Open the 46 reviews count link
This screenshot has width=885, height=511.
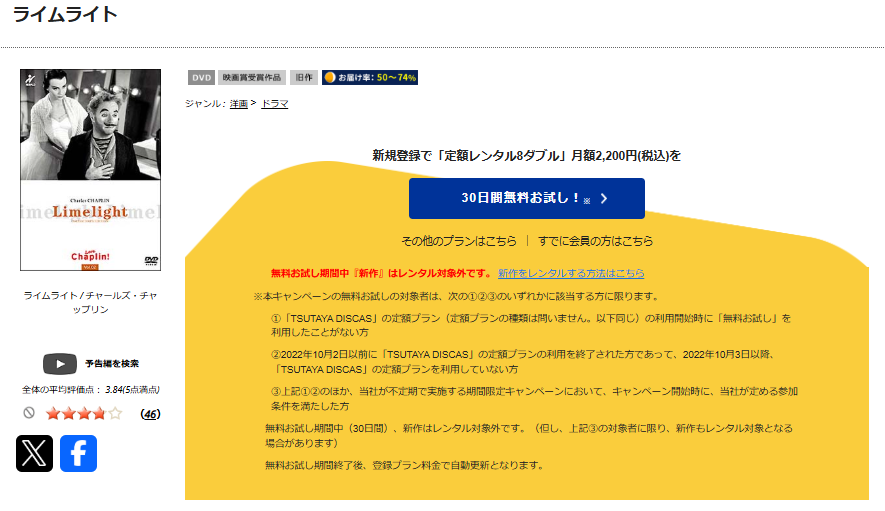click(x=150, y=414)
